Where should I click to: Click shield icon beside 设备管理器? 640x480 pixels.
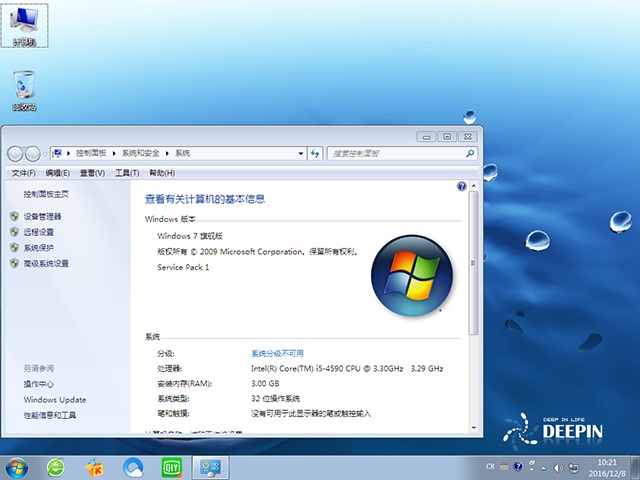[14, 216]
